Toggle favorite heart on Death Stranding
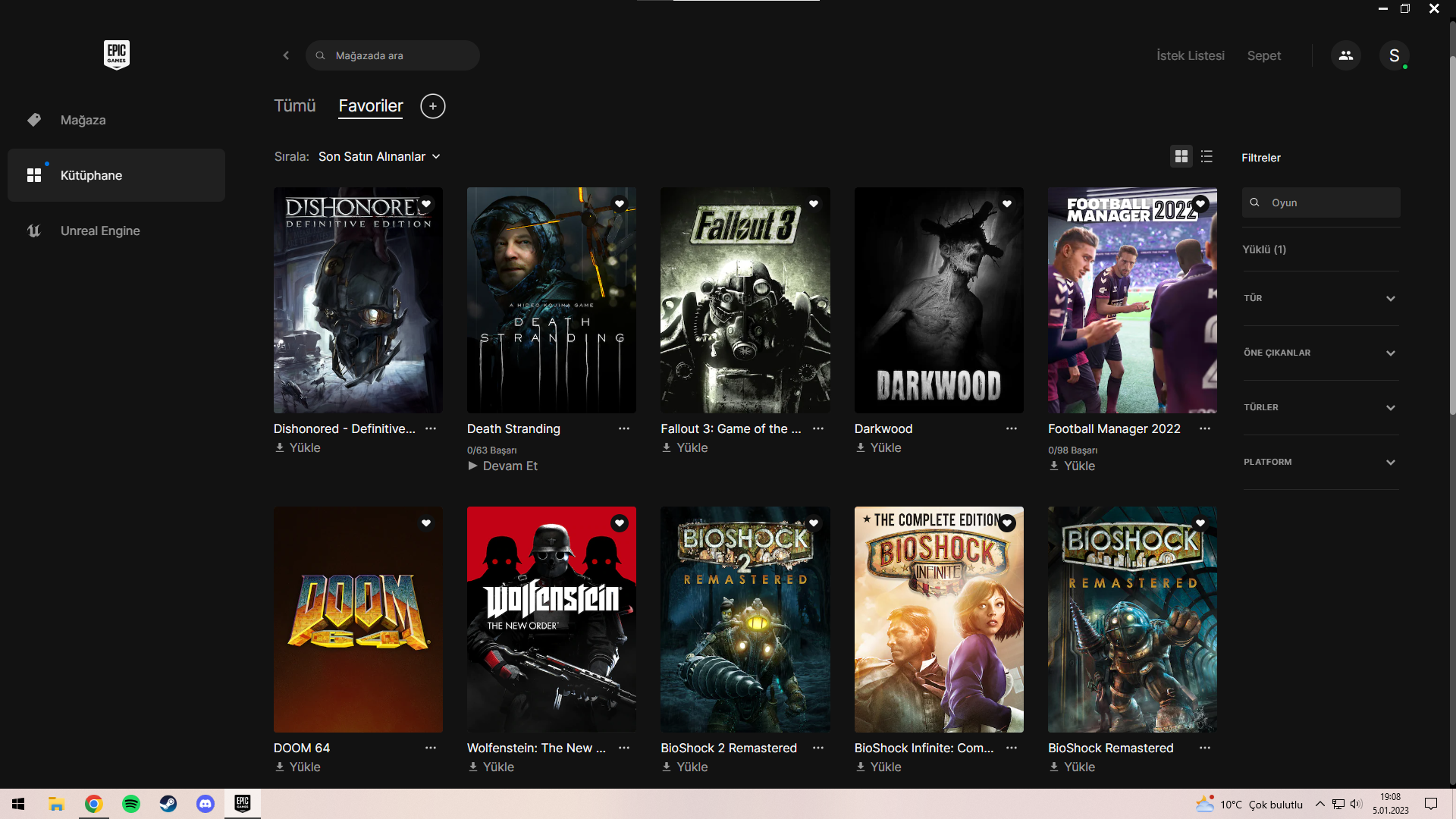This screenshot has height=819, width=1456. 620,204
